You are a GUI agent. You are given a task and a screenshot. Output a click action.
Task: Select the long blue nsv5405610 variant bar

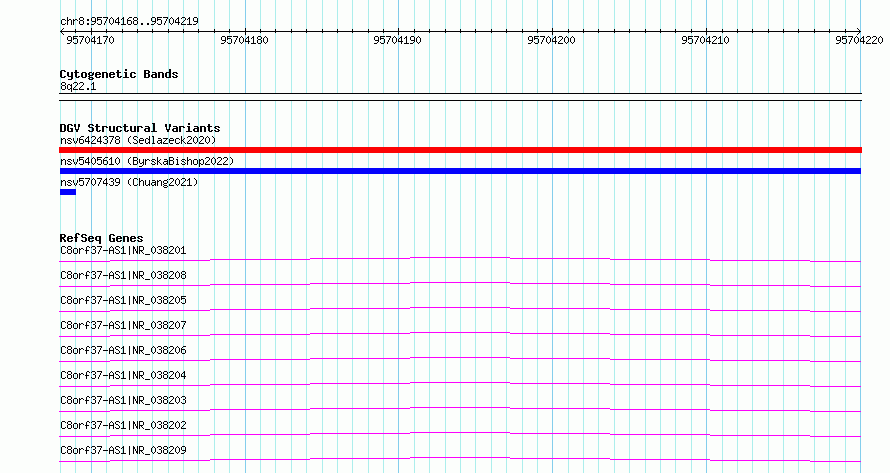(460, 171)
